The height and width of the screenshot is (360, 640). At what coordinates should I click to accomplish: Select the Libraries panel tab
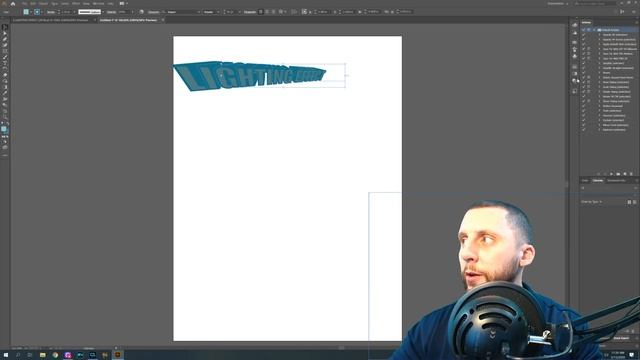point(598,180)
